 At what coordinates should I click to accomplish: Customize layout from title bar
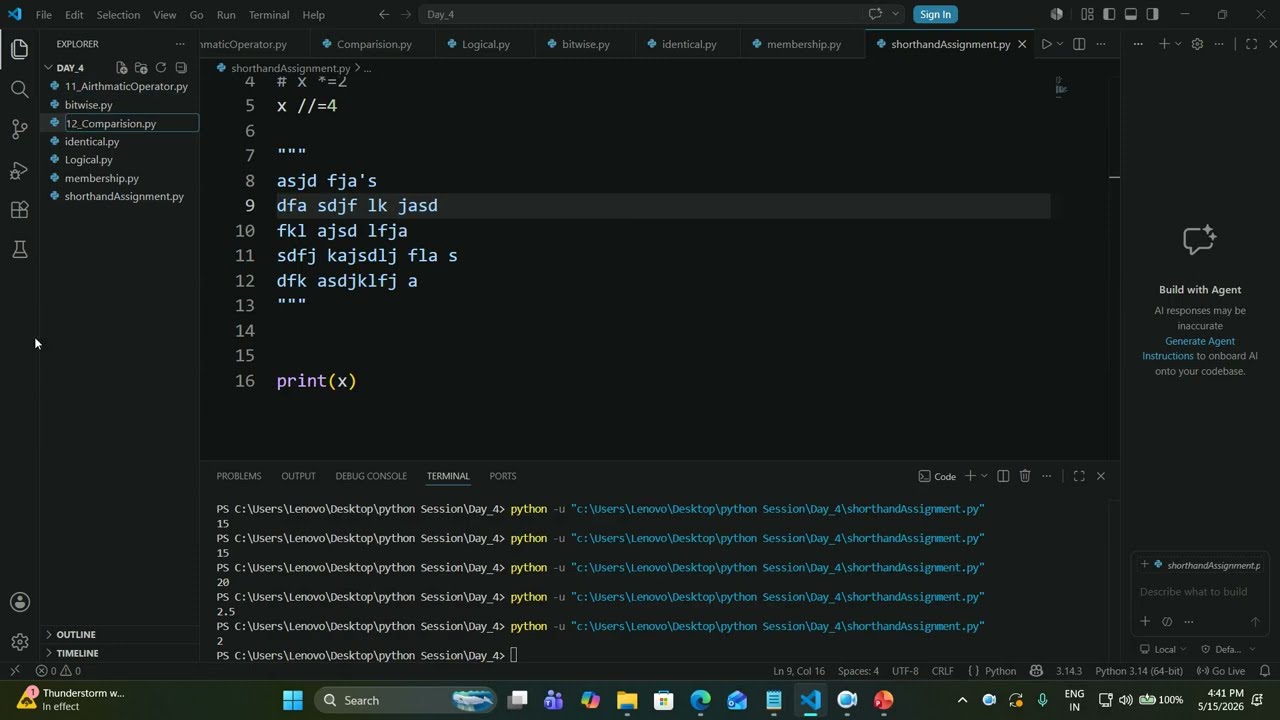tap(1087, 14)
